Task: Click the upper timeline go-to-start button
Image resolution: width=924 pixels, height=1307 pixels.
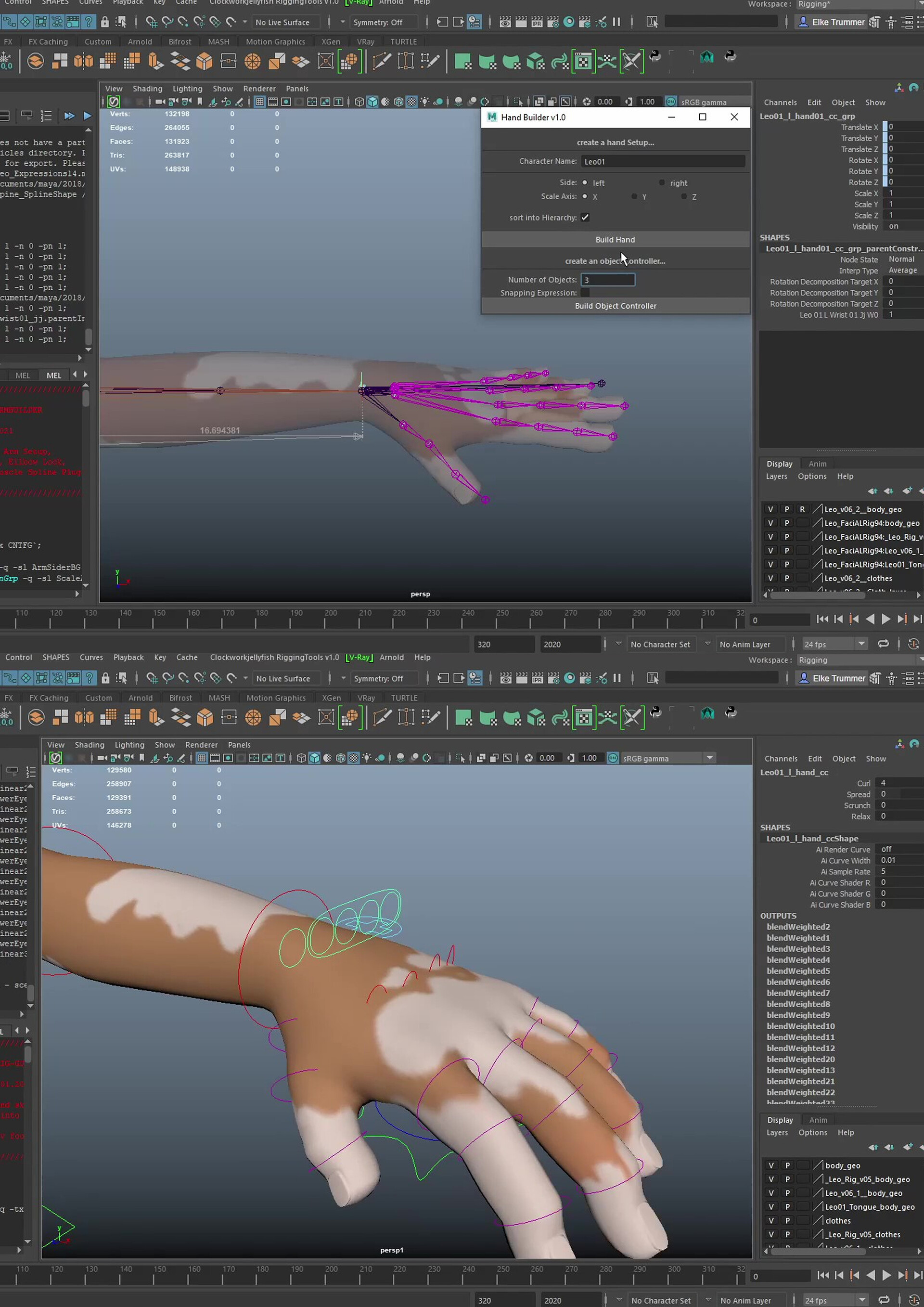Action: tap(822, 620)
